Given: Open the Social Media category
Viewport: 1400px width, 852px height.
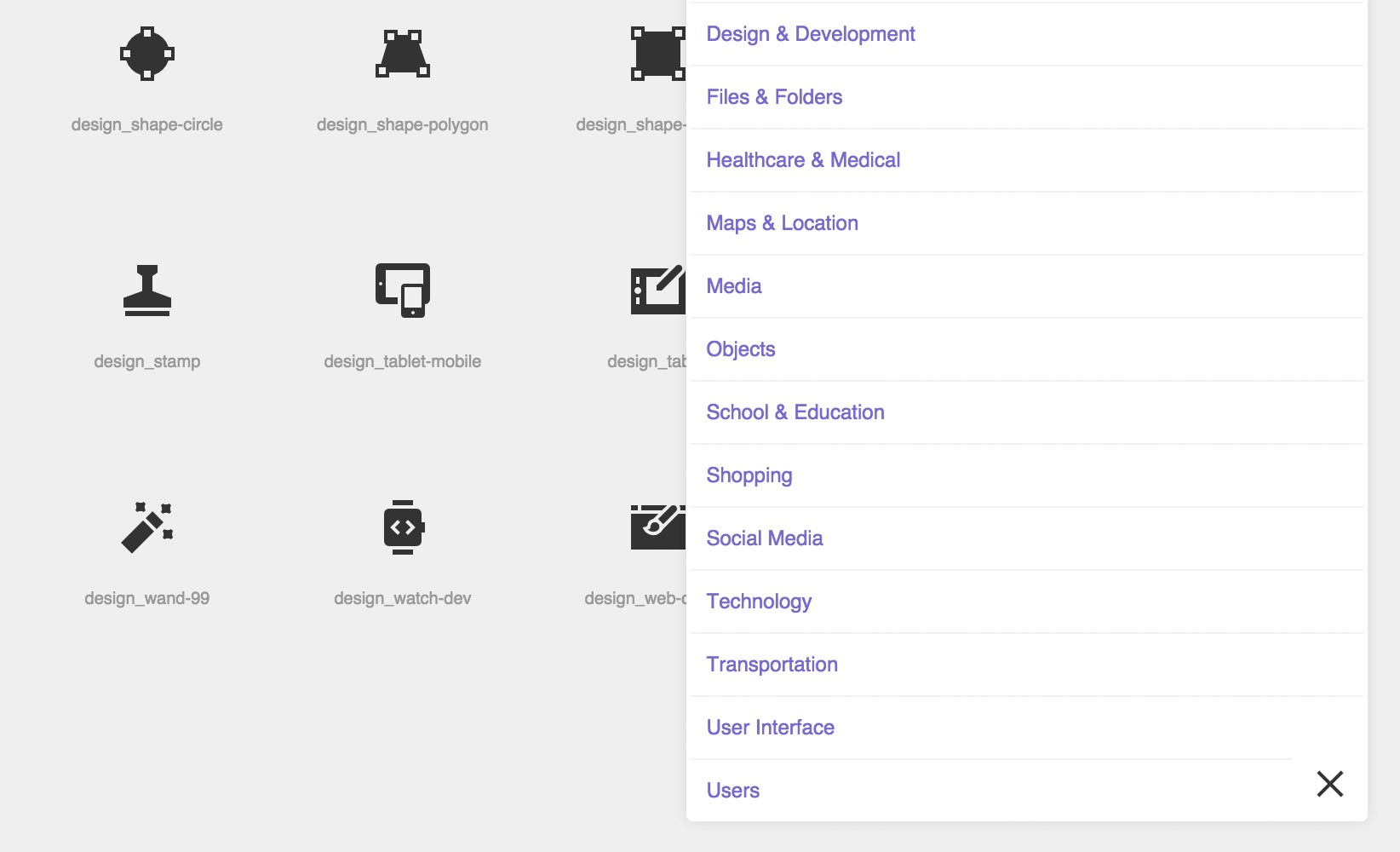Looking at the screenshot, I should tap(764, 538).
